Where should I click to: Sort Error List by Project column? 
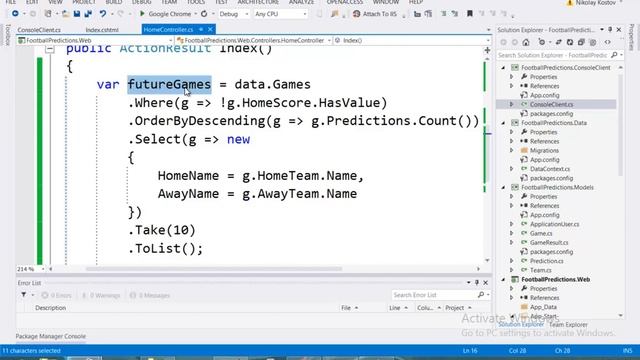pos(458,308)
